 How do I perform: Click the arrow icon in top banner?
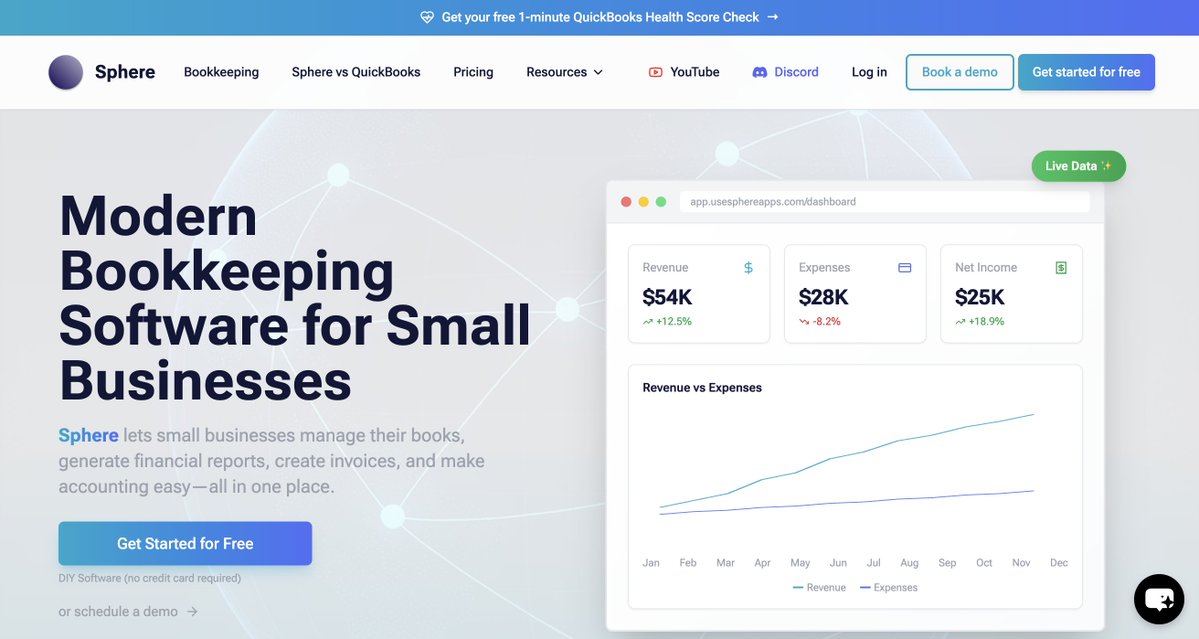point(772,17)
